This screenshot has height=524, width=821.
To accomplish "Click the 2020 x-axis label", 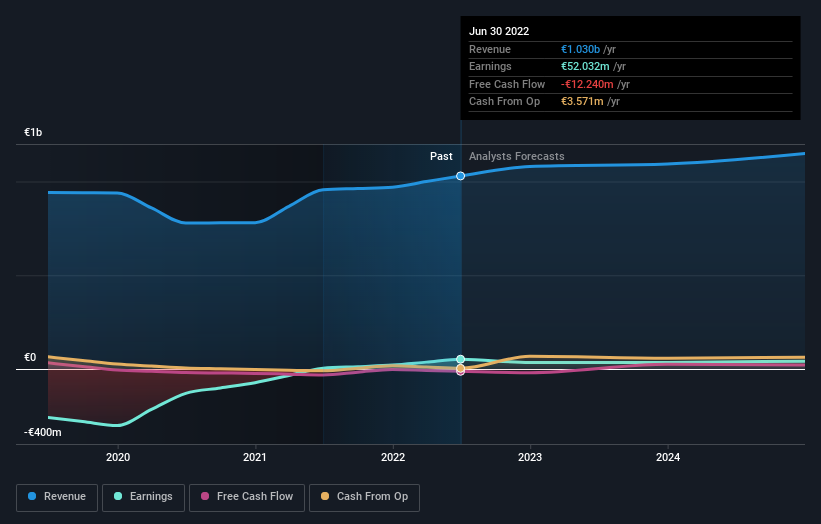I will [x=118, y=458].
